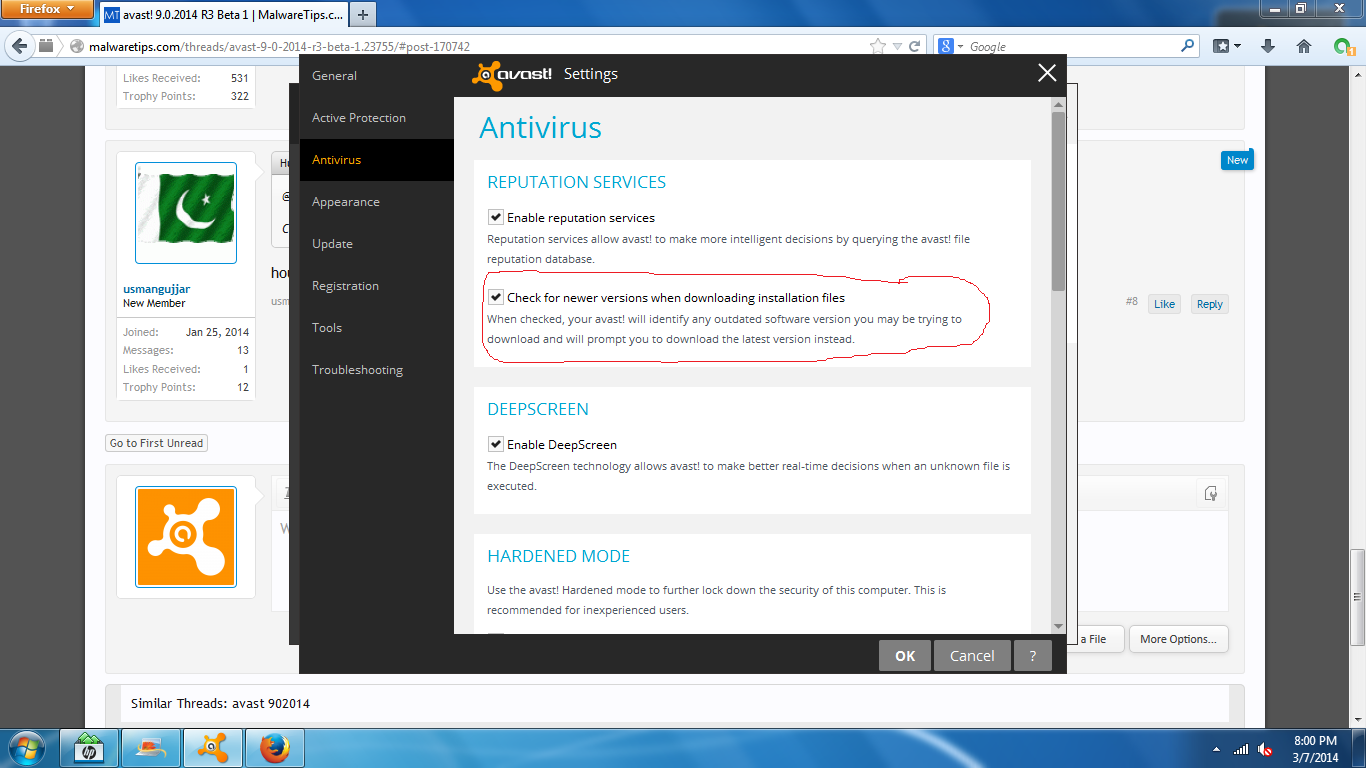Click the post number #8 link
The image size is (1366, 768).
[1132, 301]
